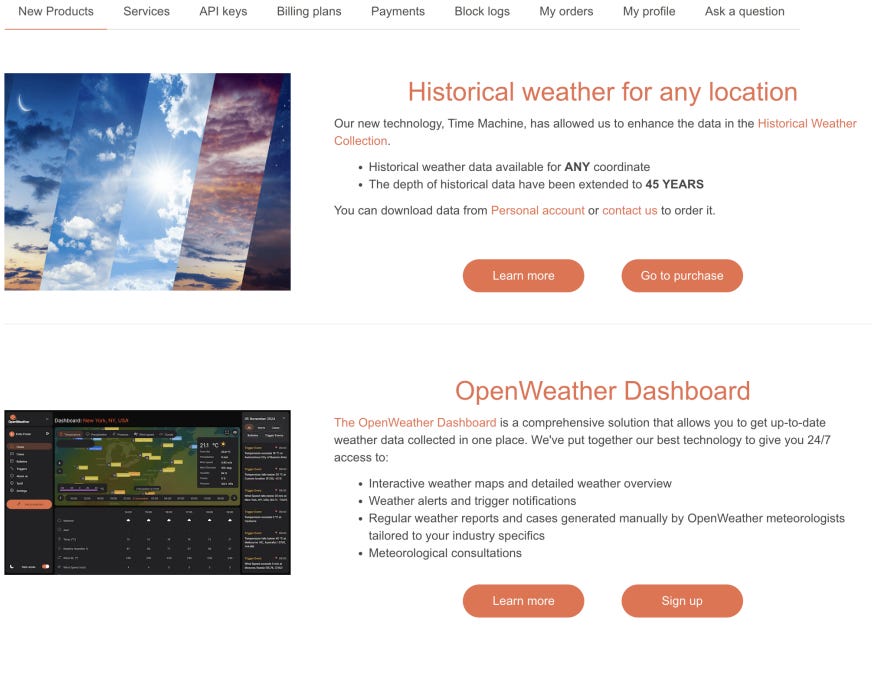The image size is (880, 674).
Task: Open the New Products tab
Action: (56, 11)
